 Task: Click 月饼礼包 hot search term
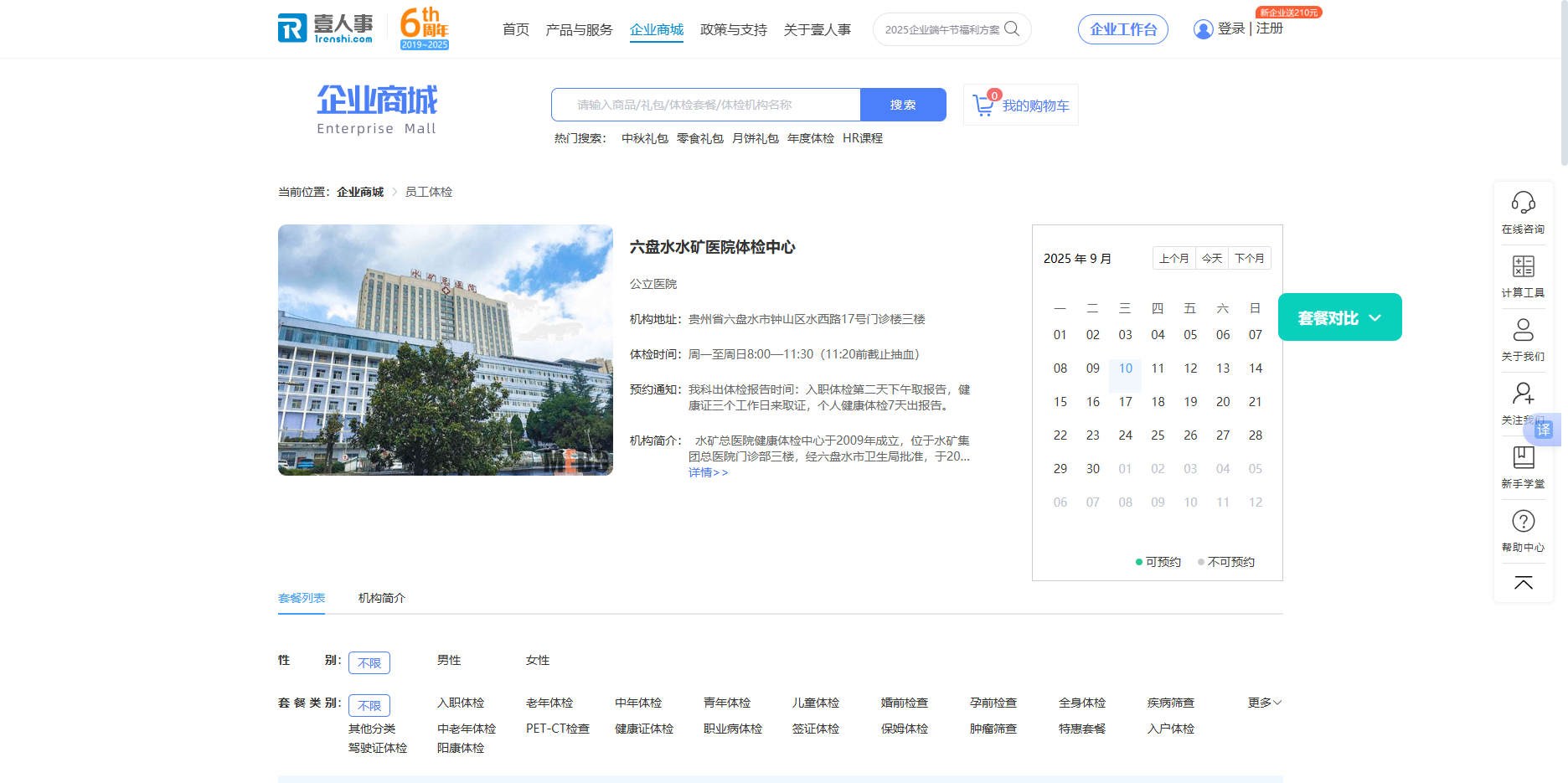pos(756,139)
